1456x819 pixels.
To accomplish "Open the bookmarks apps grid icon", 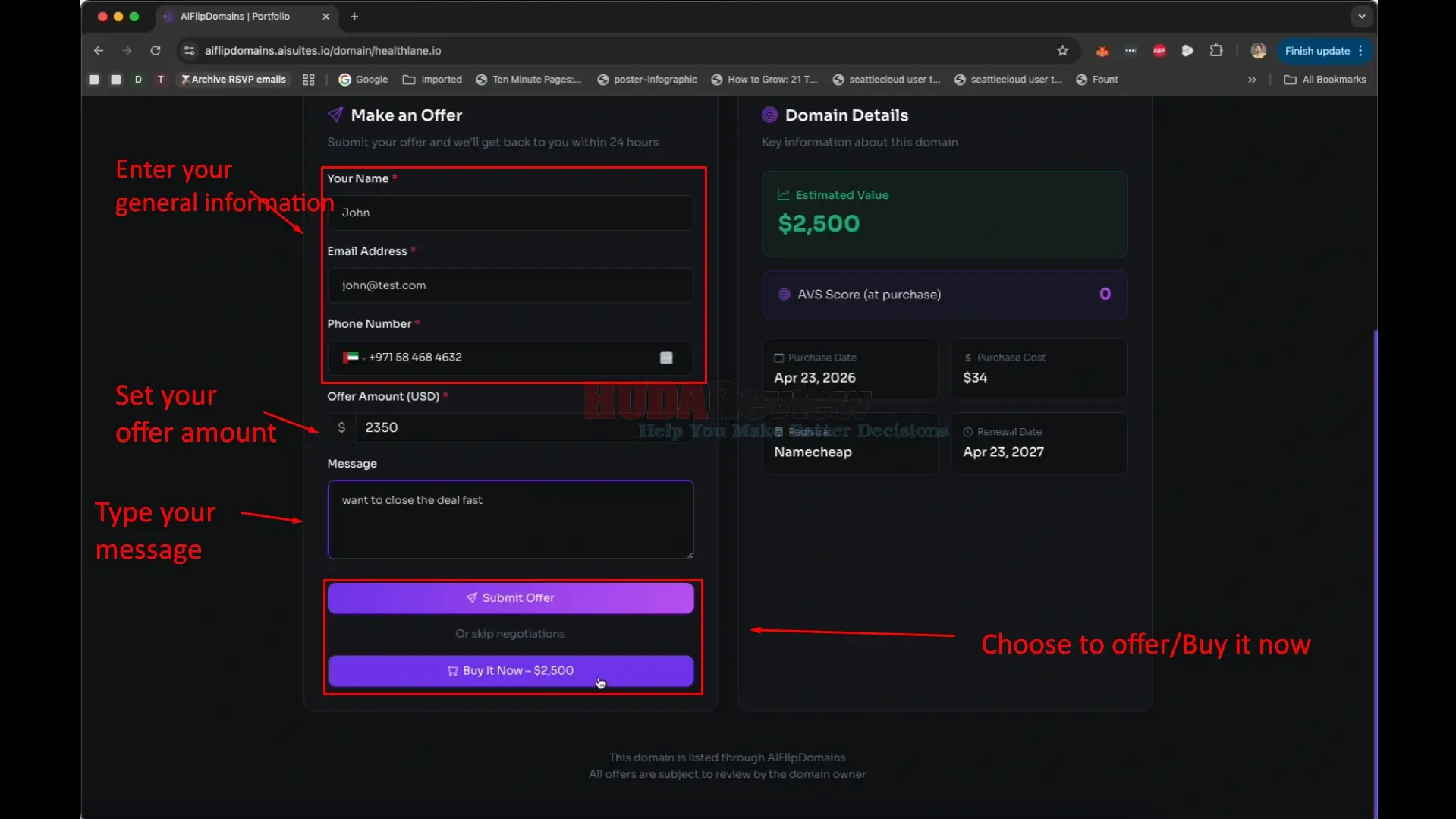I will 309,80.
